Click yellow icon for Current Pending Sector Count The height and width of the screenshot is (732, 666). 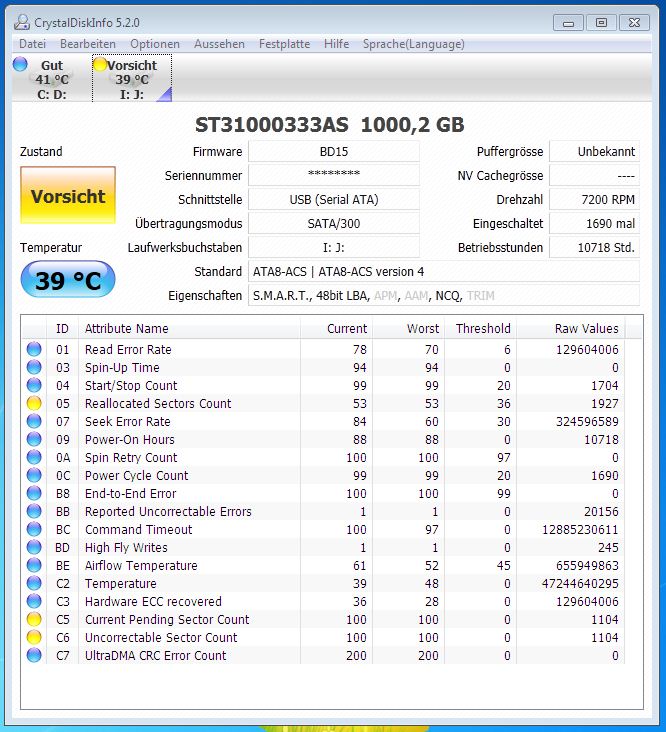pos(34,619)
